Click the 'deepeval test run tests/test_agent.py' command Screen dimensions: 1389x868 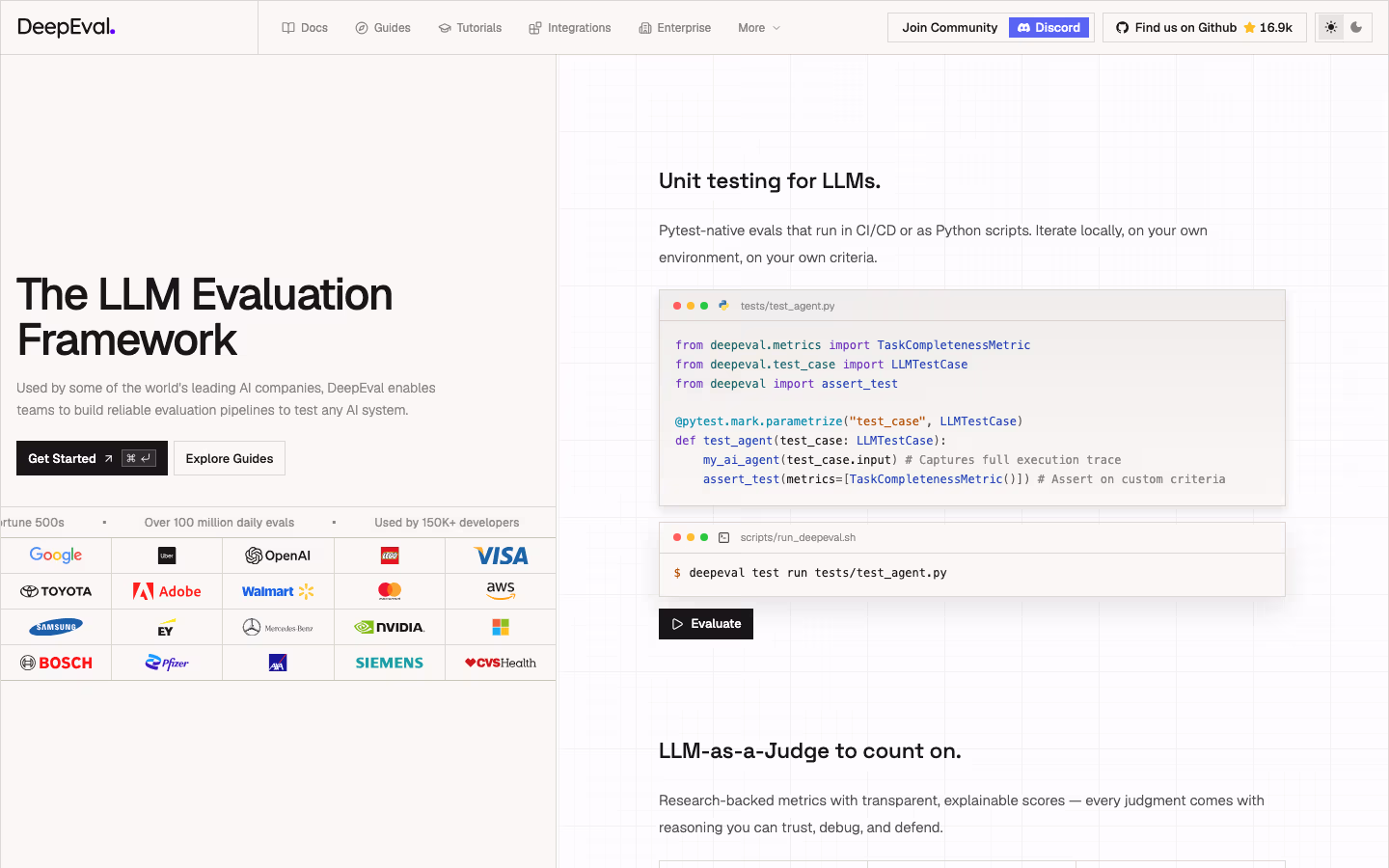point(818,573)
